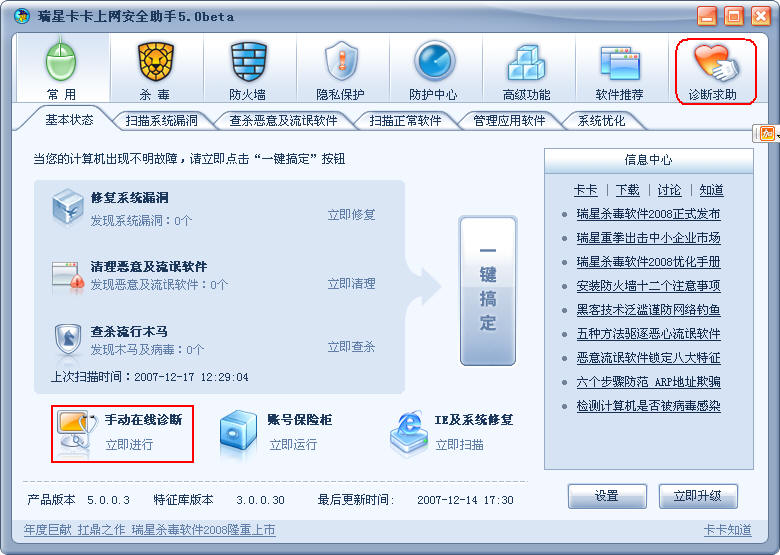Switch to the 基本状态 tab

pyautogui.click(x=69, y=120)
